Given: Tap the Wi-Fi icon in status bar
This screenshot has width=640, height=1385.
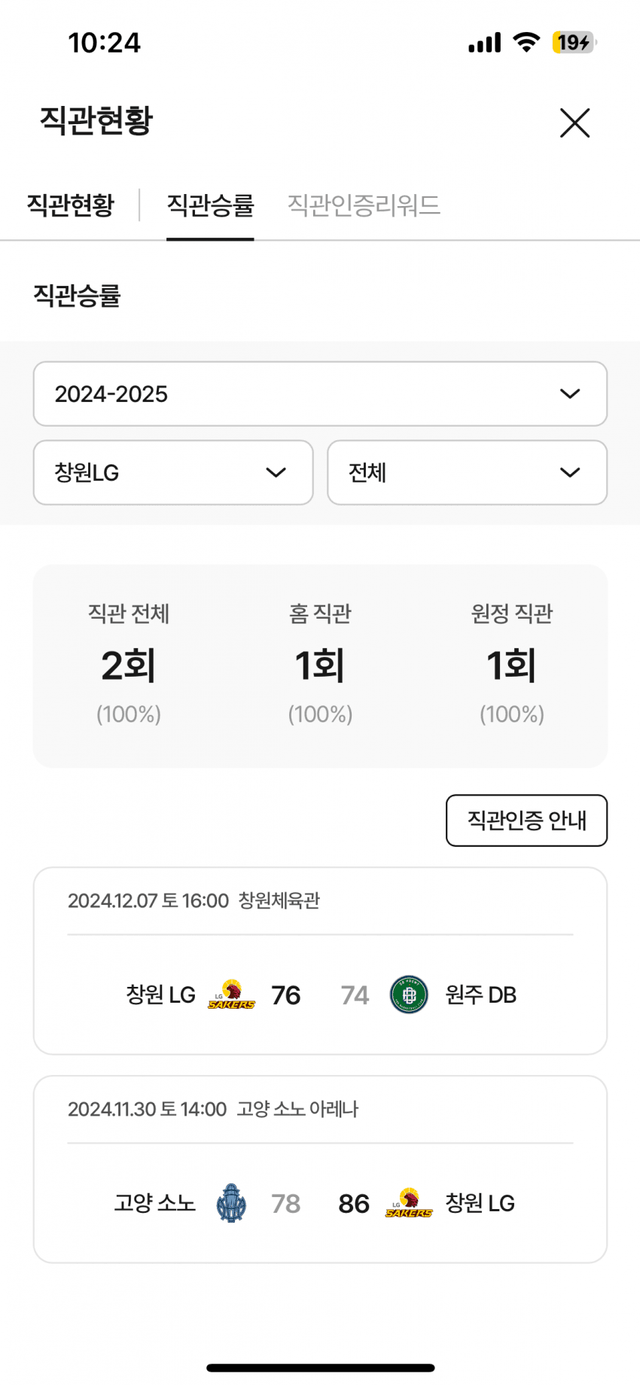Looking at the screenshot, I should coord(525,42).
